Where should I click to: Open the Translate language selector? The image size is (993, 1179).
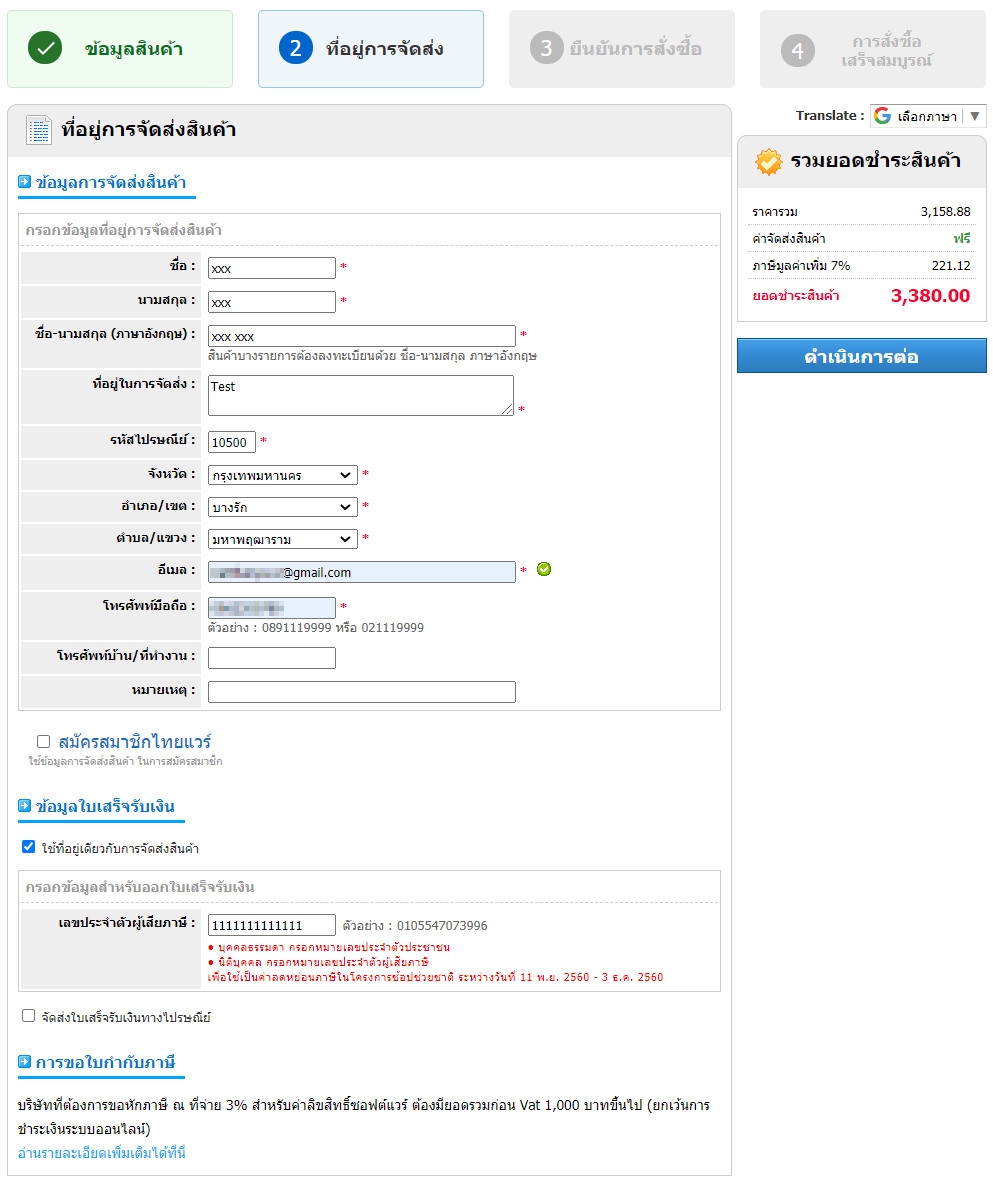pyautogui.click(x=927, y=116)
